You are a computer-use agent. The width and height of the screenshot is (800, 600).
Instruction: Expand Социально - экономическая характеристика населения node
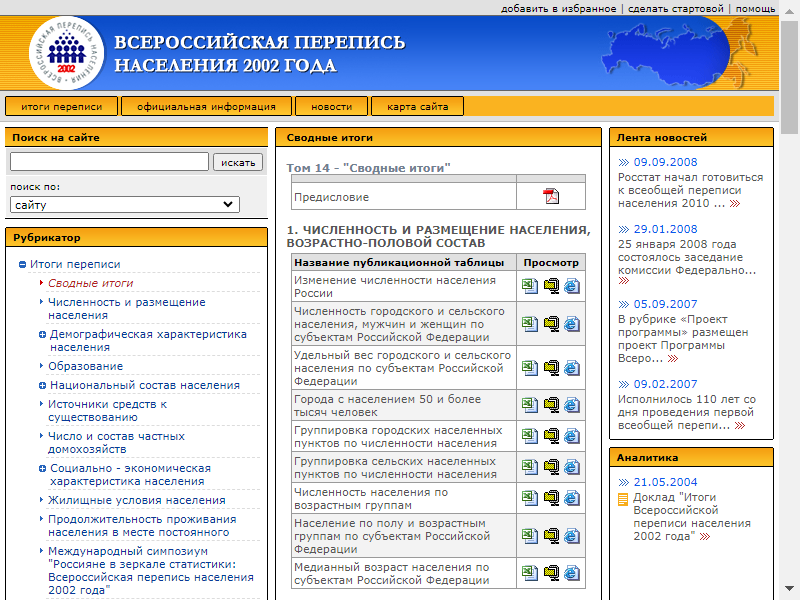click(x=42, y=468)
